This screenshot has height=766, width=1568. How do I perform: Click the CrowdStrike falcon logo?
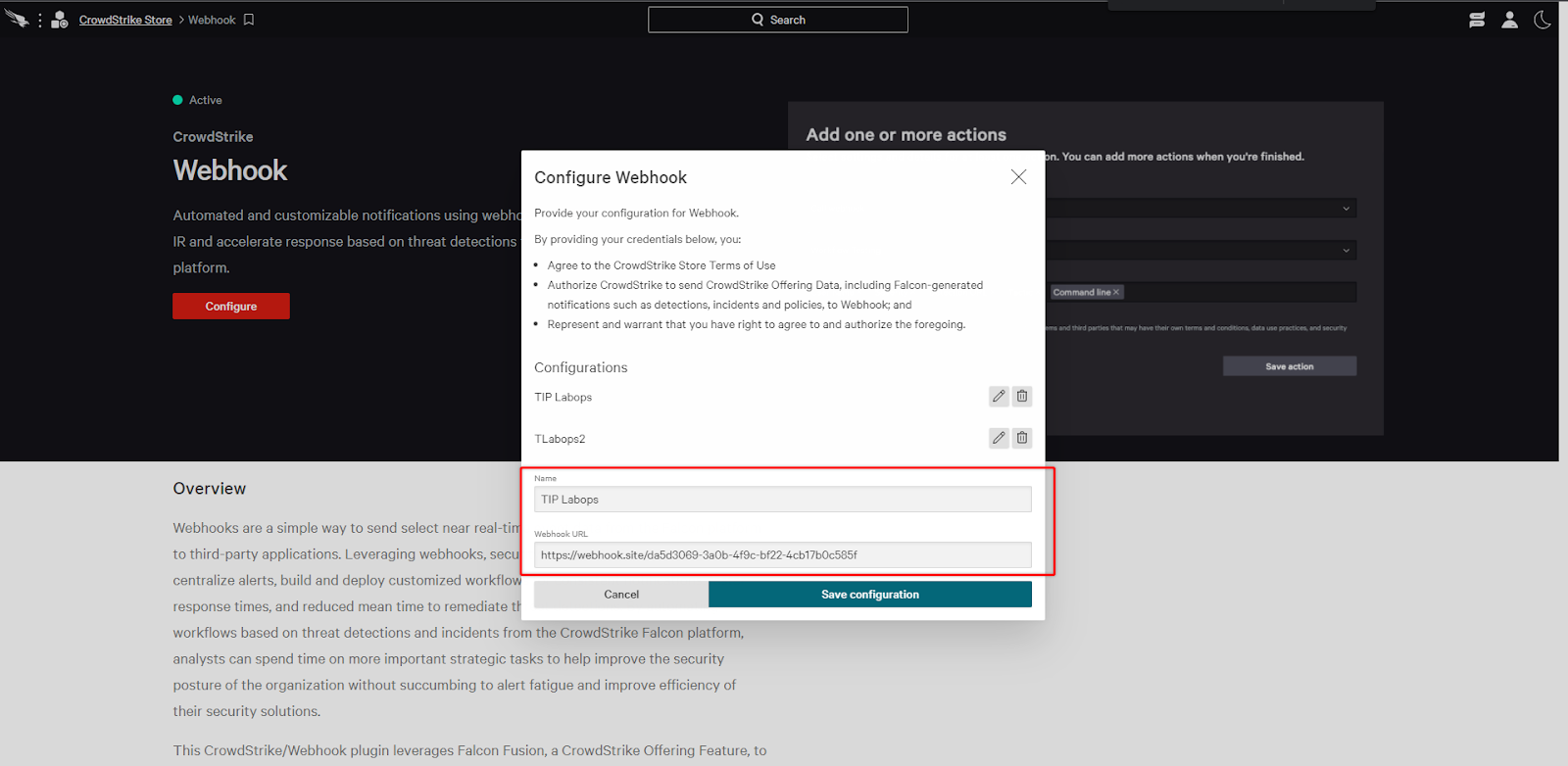(x=17, y=19)
